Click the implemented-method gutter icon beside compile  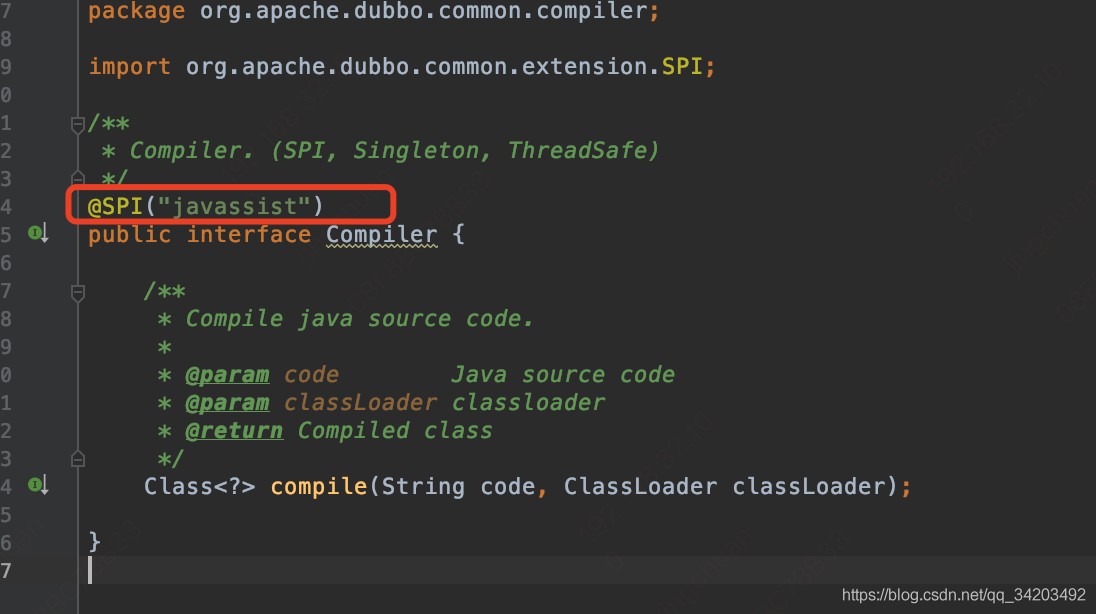coord(38,485)
